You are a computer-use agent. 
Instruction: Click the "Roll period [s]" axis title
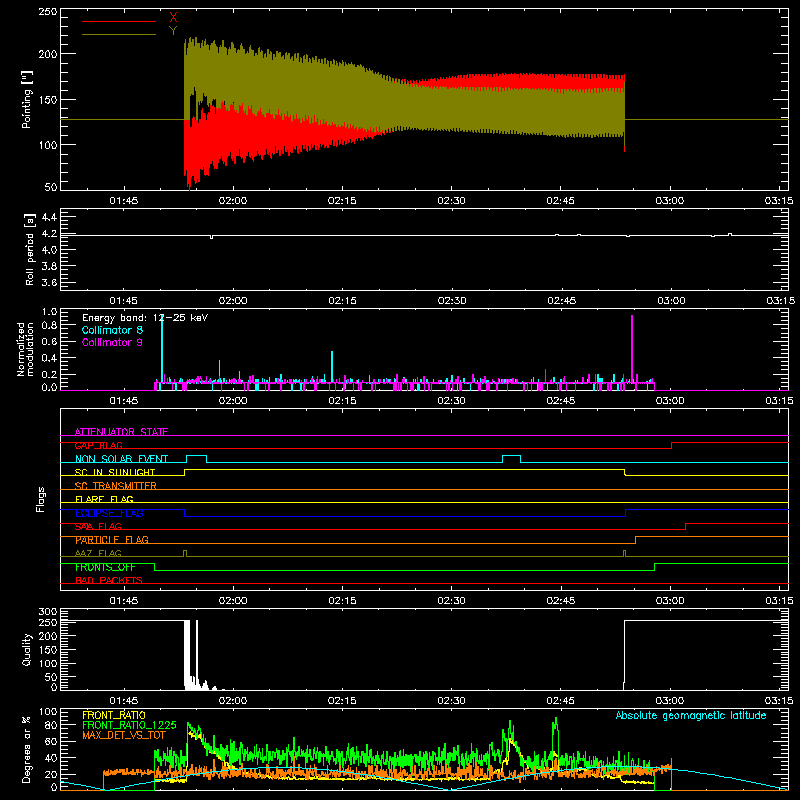click(29, 249)
